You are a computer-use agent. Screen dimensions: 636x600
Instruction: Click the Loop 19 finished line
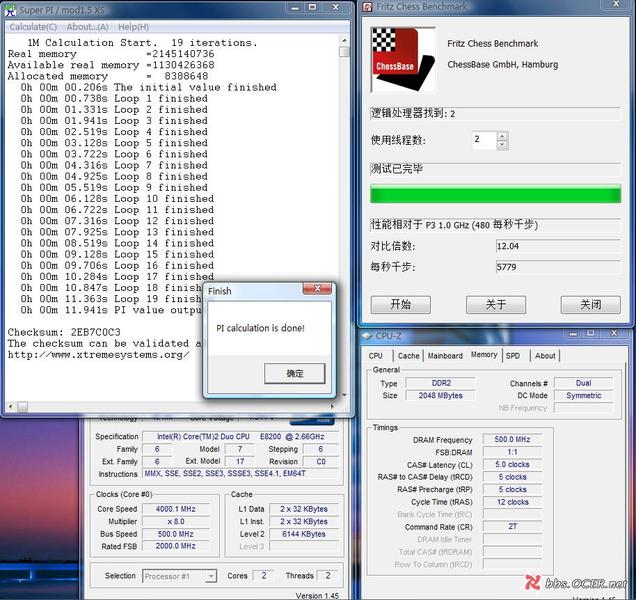pyautogui.click(x=111, y=299)
